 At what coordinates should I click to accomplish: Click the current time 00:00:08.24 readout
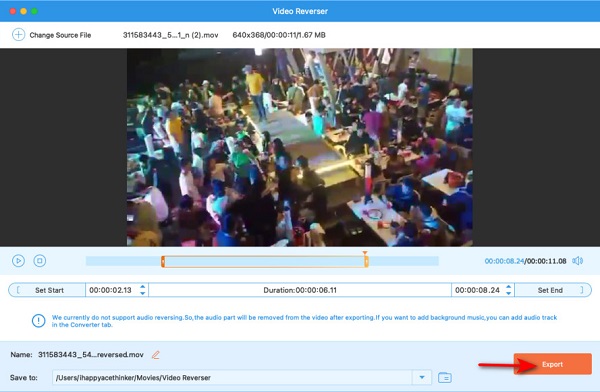click(x=504, y=261)
